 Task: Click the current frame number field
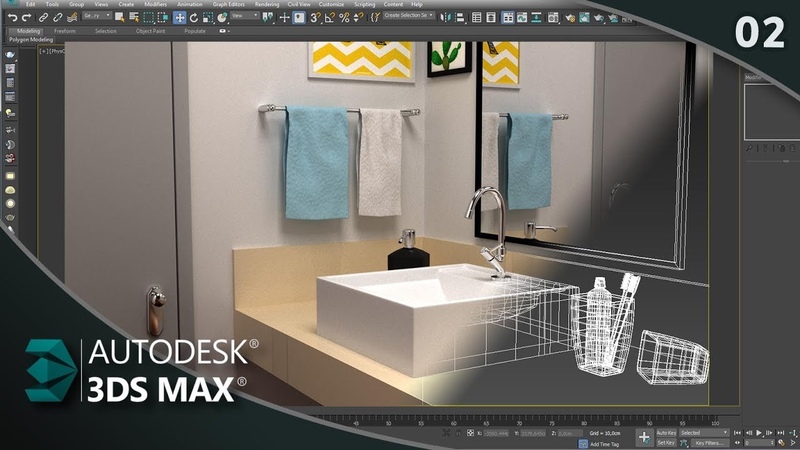coord(759,443)
